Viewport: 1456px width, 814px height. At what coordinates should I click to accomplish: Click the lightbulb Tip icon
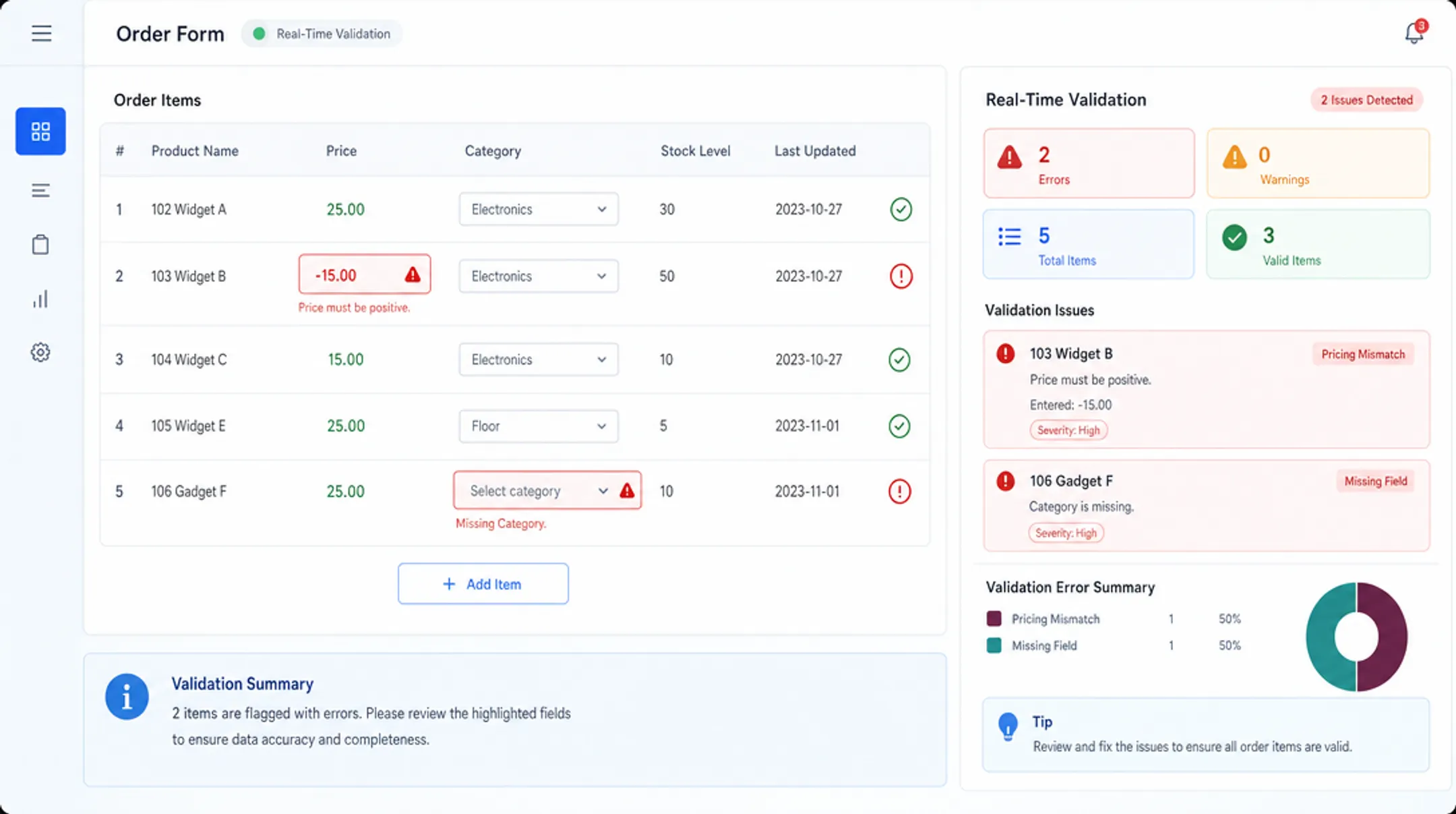(x=1008, y=726)
